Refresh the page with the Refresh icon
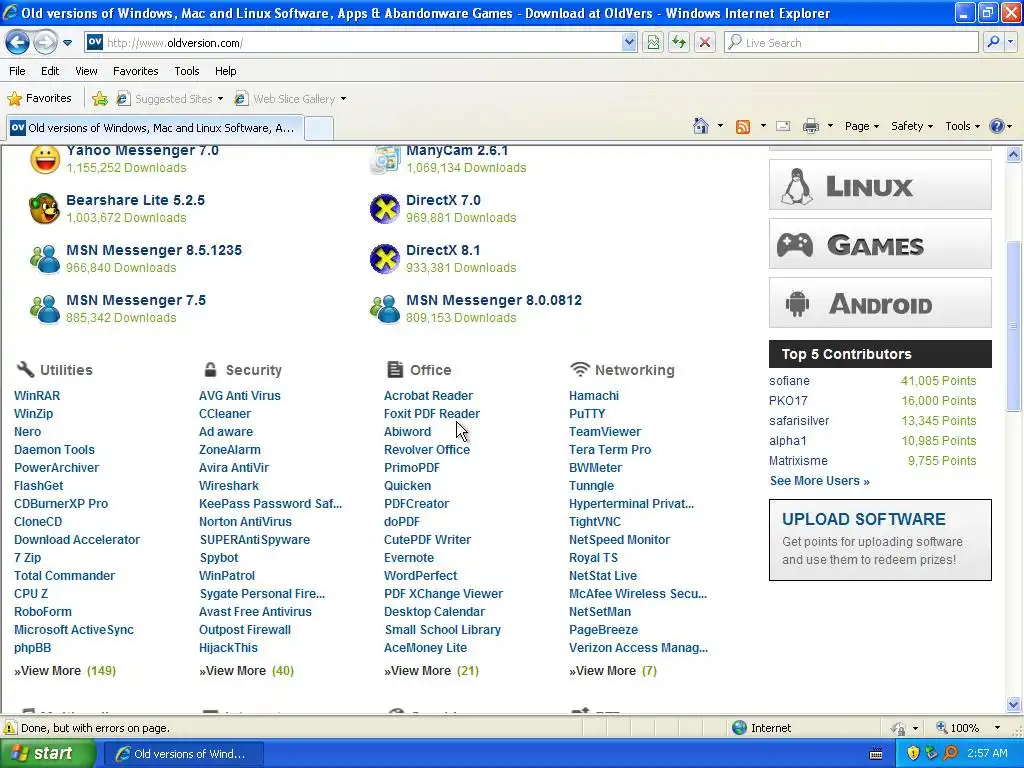This screenshot has height=768, width=1024. [x=679, y=43]
